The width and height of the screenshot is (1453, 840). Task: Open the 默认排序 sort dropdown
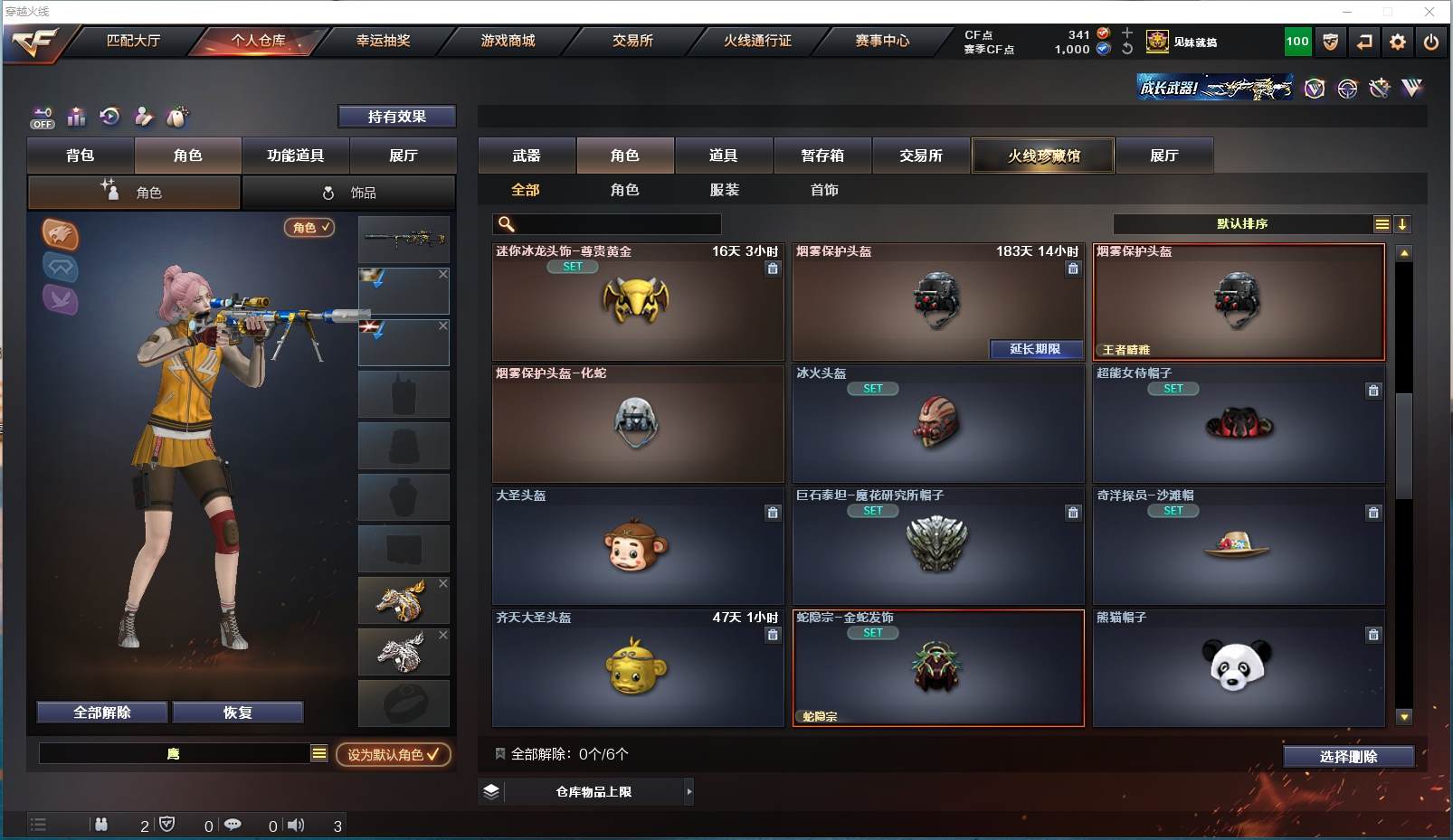pos(1382,224)
